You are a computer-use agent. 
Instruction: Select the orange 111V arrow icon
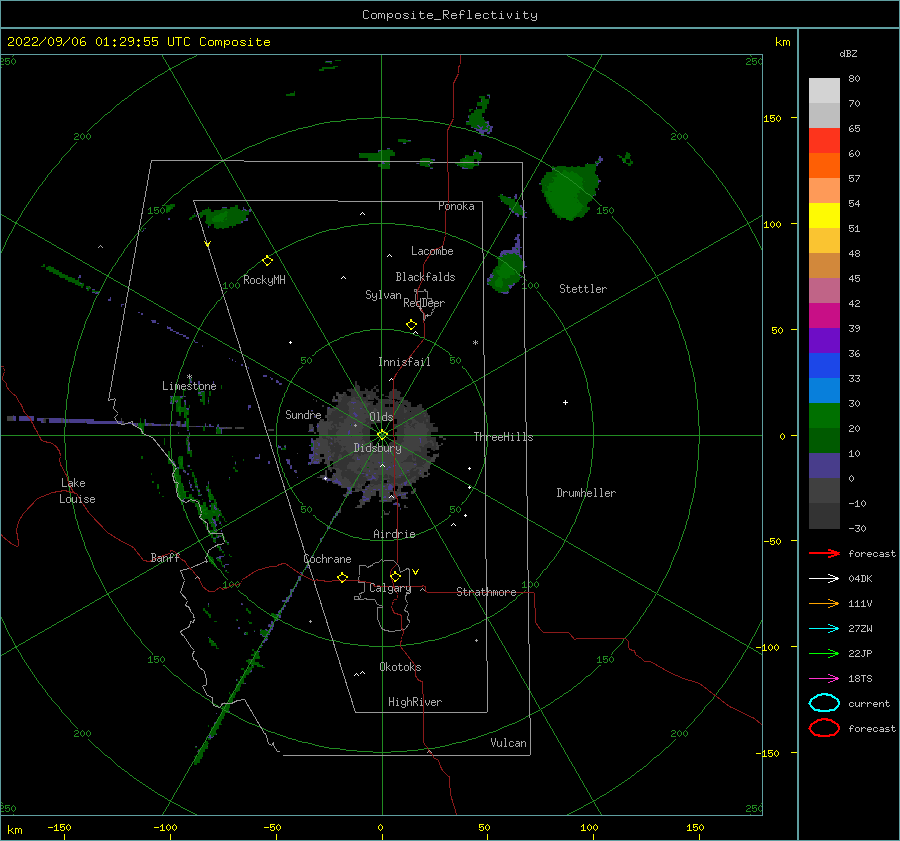pyautogui.click(x=824, y=603)
